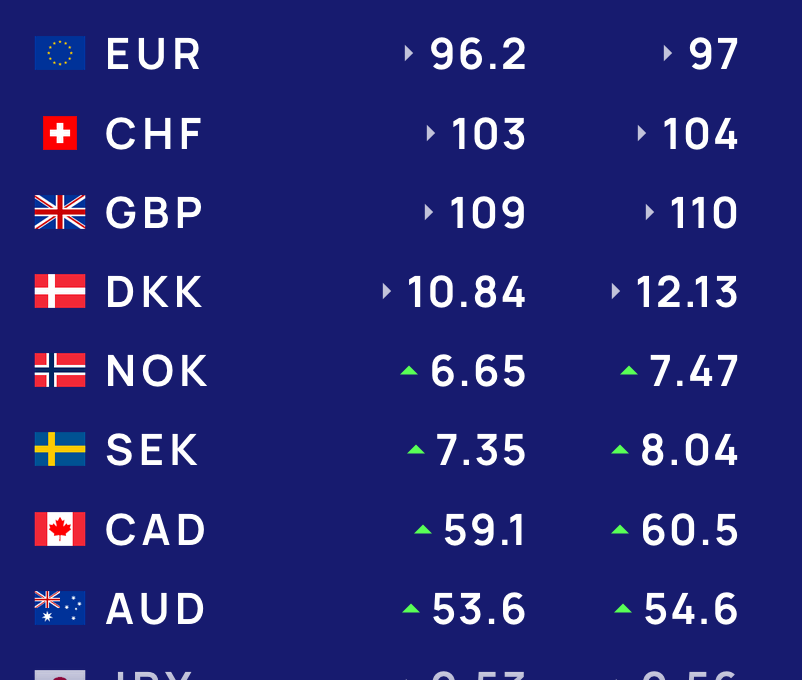
Task: Click the Swedish flag icon
Action: click(60, 449)
